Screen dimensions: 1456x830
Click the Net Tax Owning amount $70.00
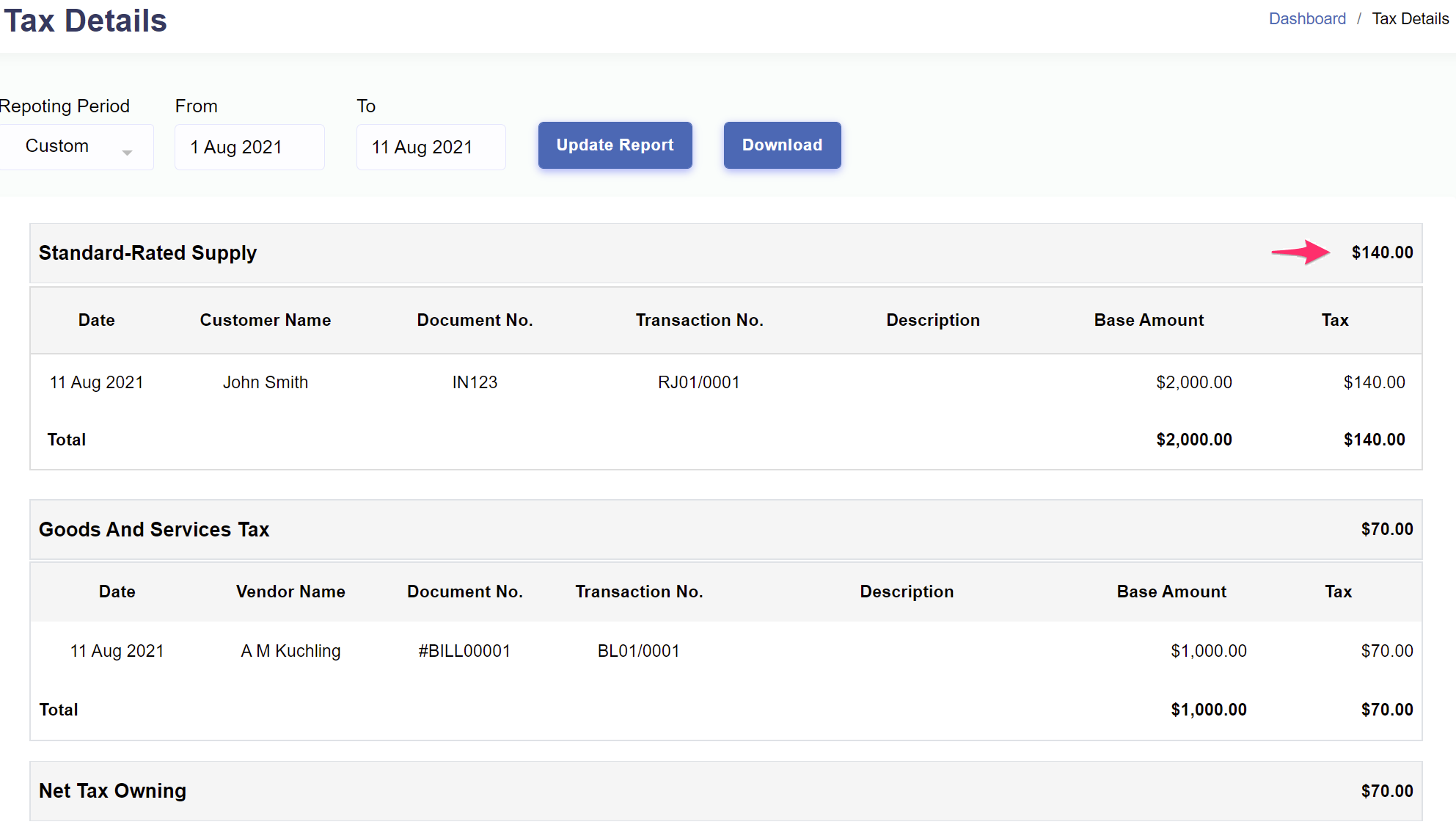click(1387, 791)
